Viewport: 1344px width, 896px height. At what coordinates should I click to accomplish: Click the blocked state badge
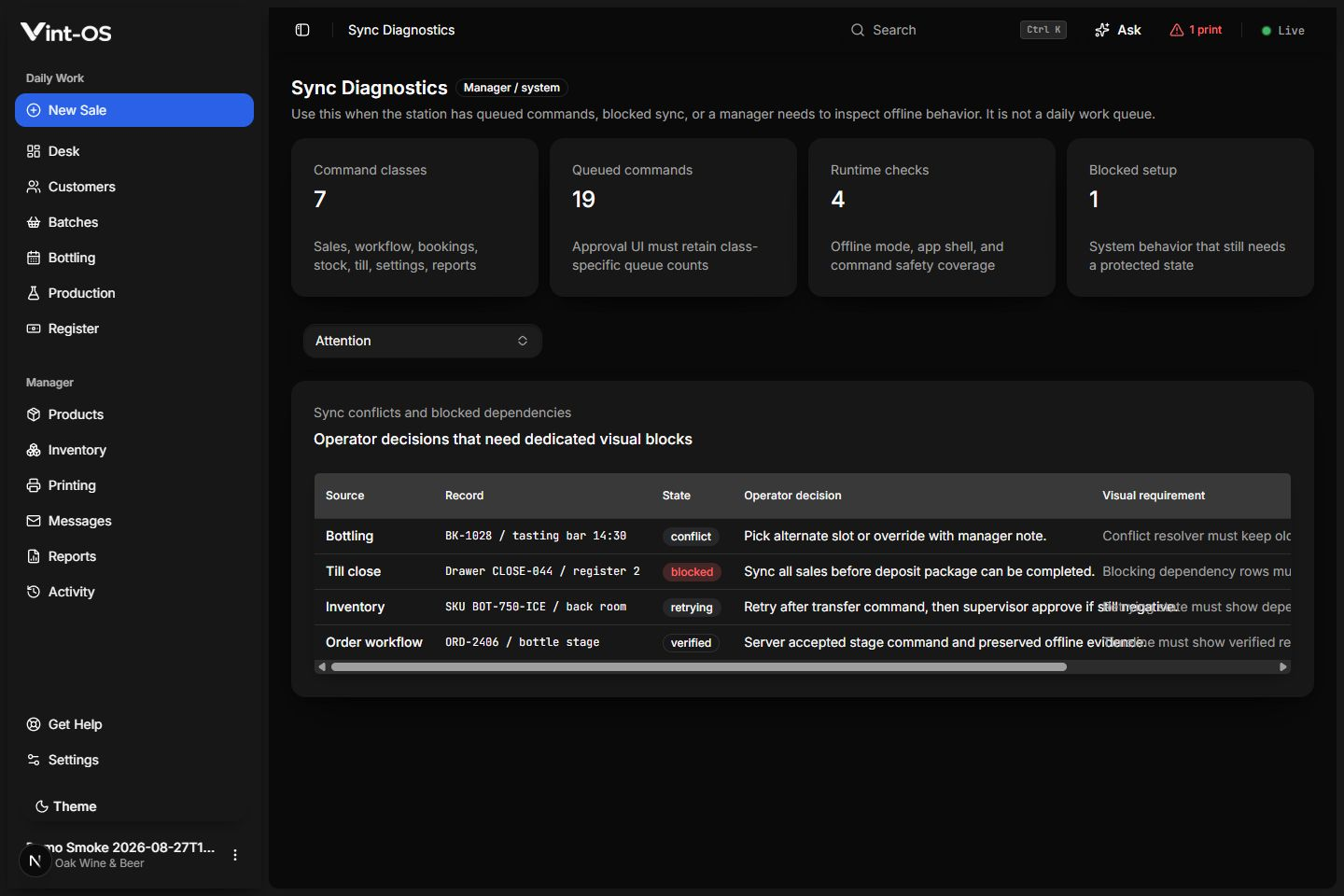[x=692, y=572]
